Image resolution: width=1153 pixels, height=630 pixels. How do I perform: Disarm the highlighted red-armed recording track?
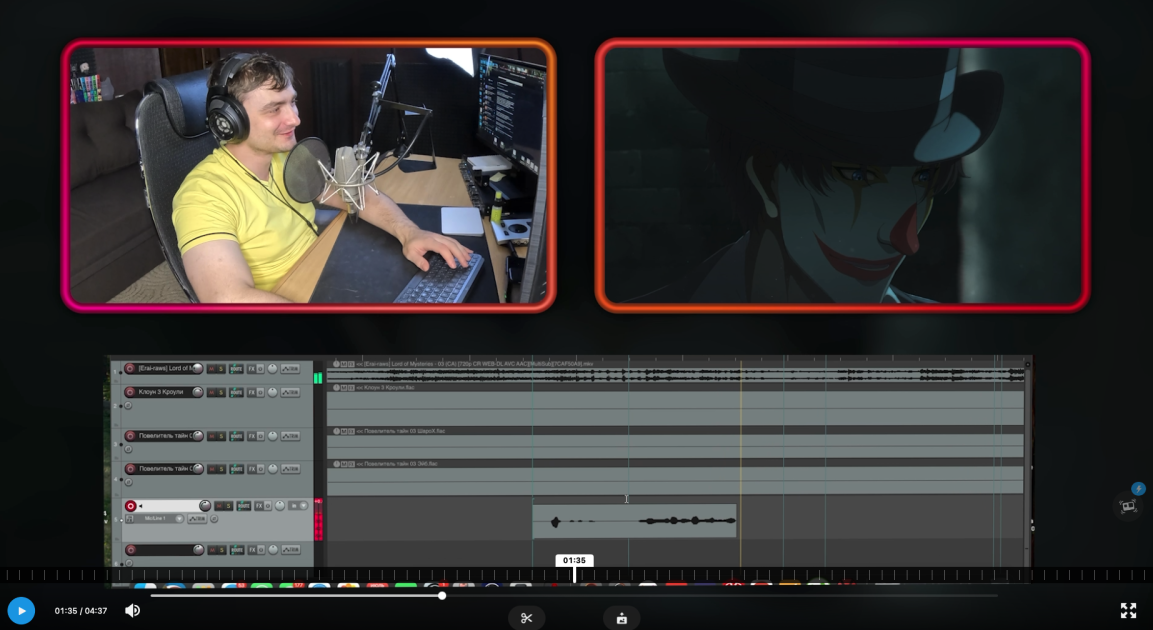point(130,506)
